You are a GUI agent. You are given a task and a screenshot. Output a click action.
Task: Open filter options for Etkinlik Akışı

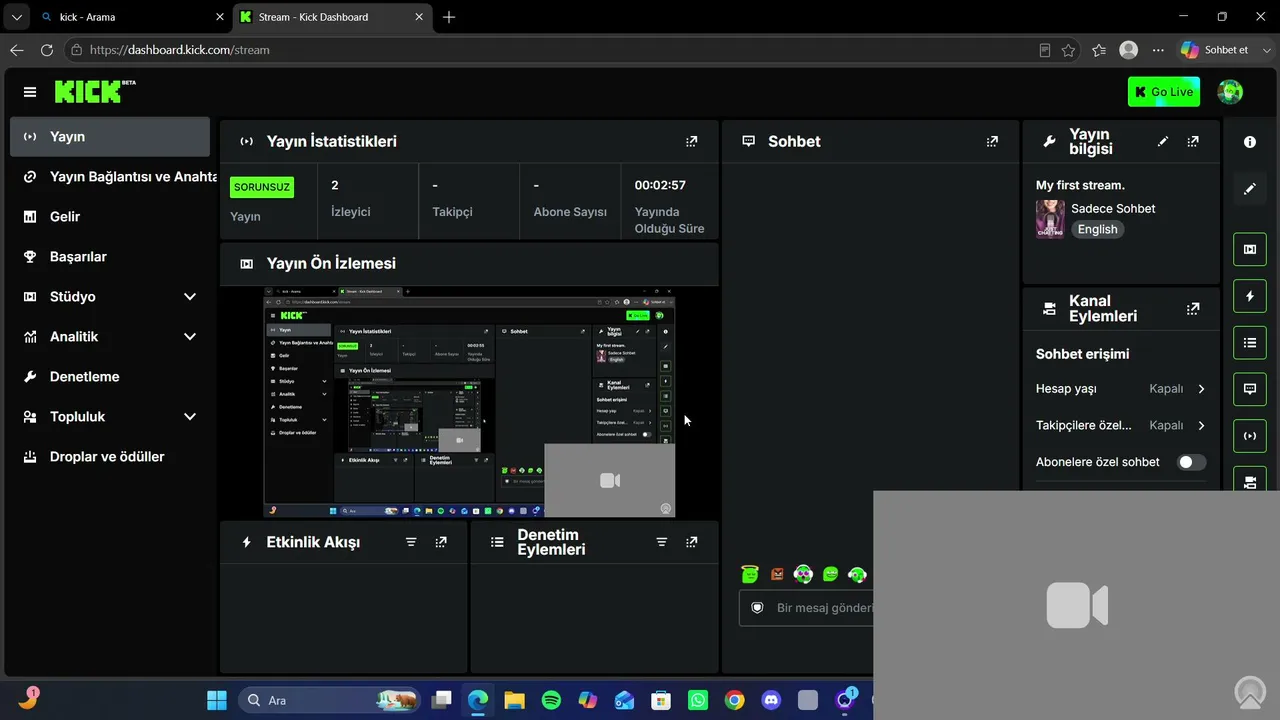pos(411,542)
